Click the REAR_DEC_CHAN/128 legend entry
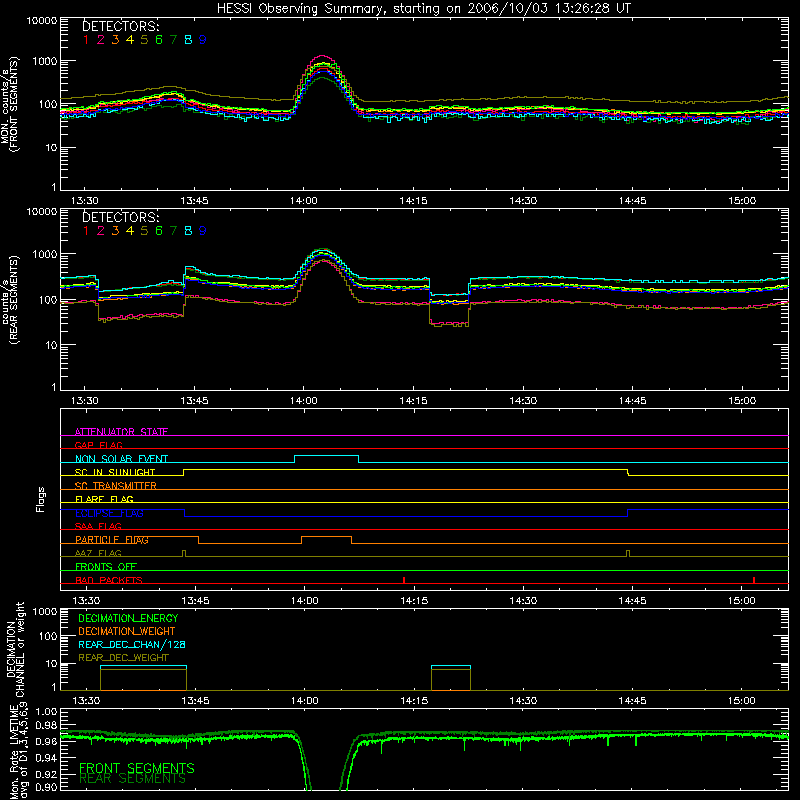Viewport: 800px width, 800px height. [132, 644]
